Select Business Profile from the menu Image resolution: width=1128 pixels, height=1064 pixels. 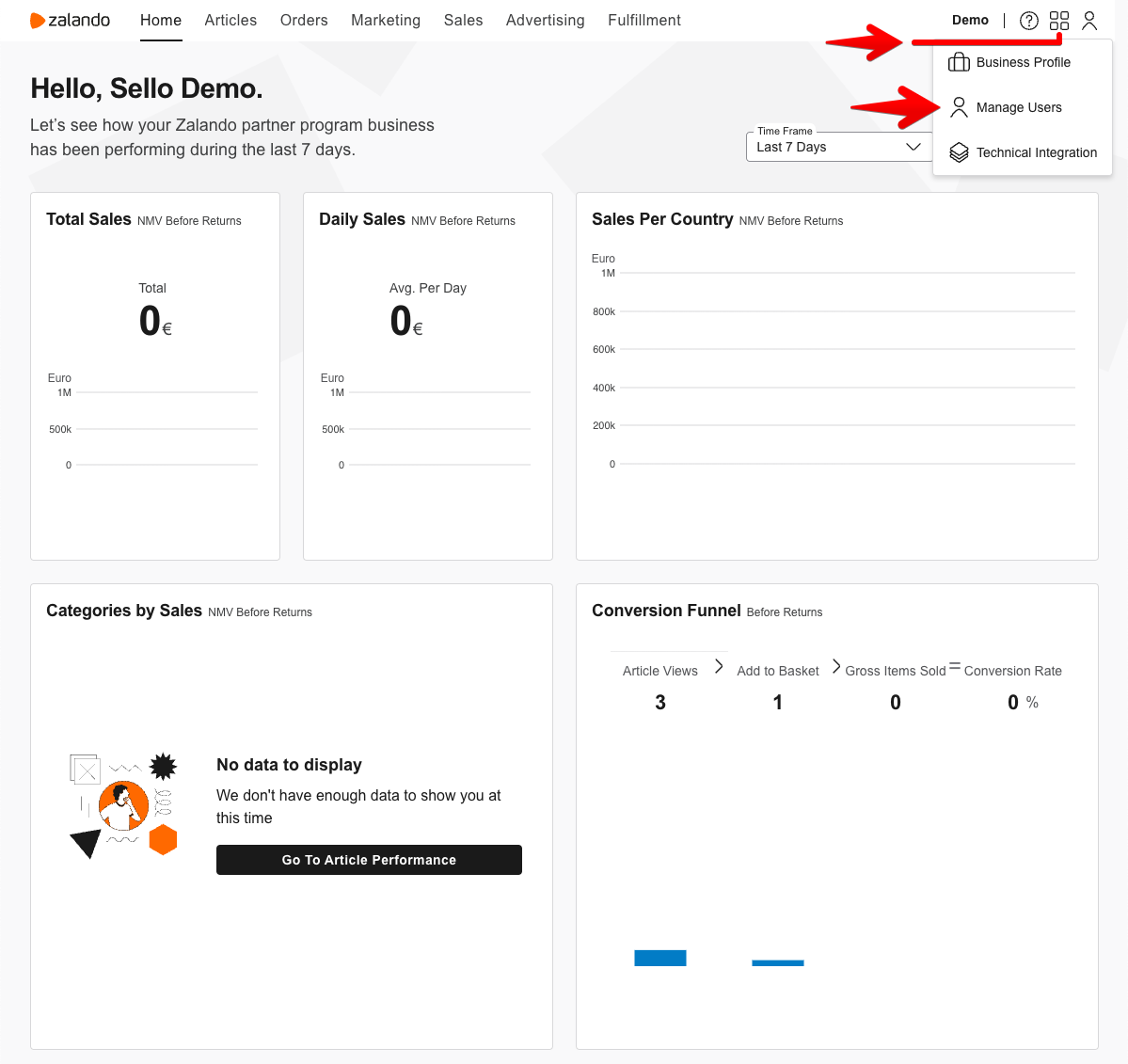[1023, 63]
